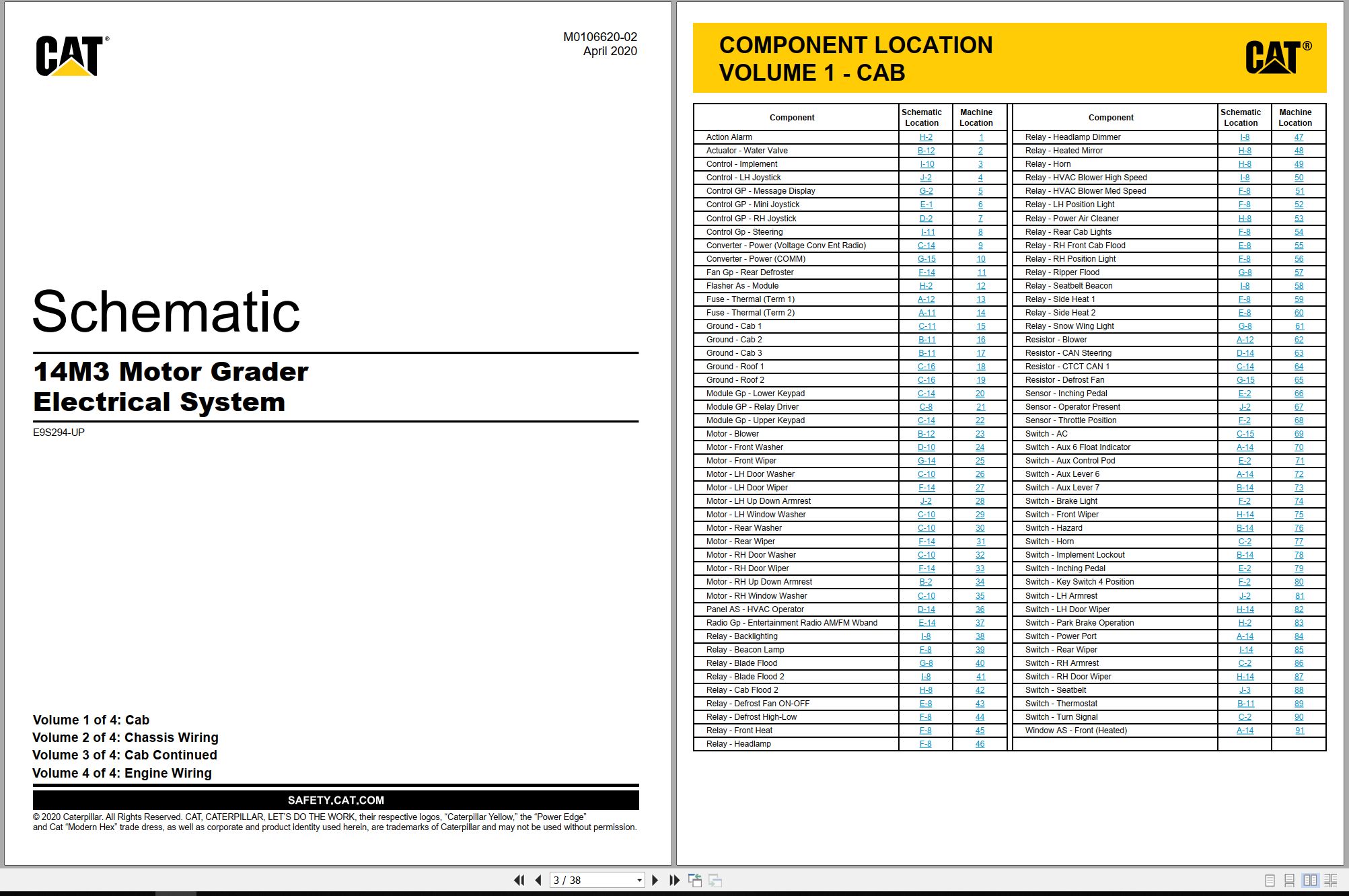Open Control Implement schematic link I-10

pos(926,164)
